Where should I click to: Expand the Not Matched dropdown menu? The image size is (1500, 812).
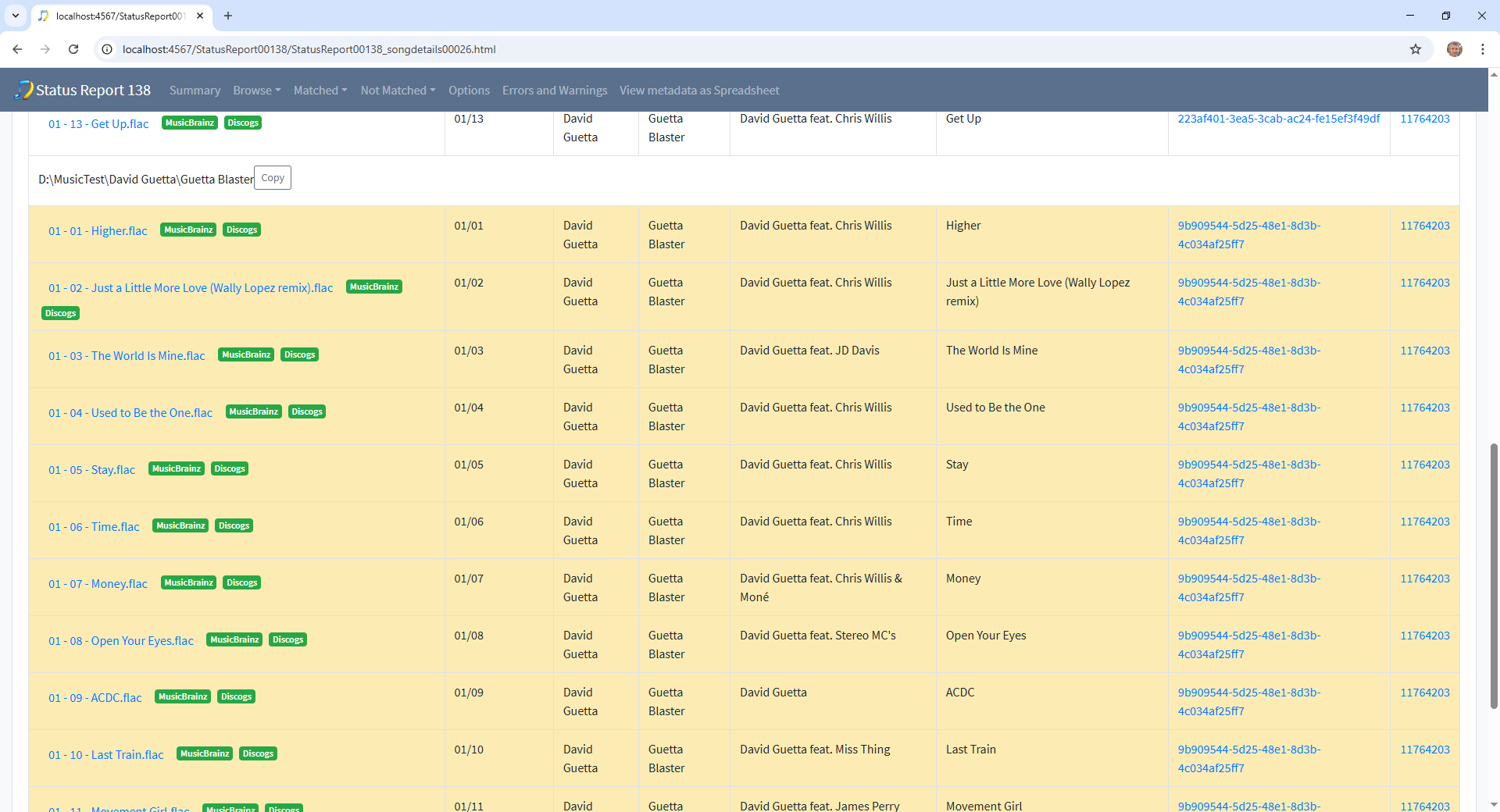[398, 91]
